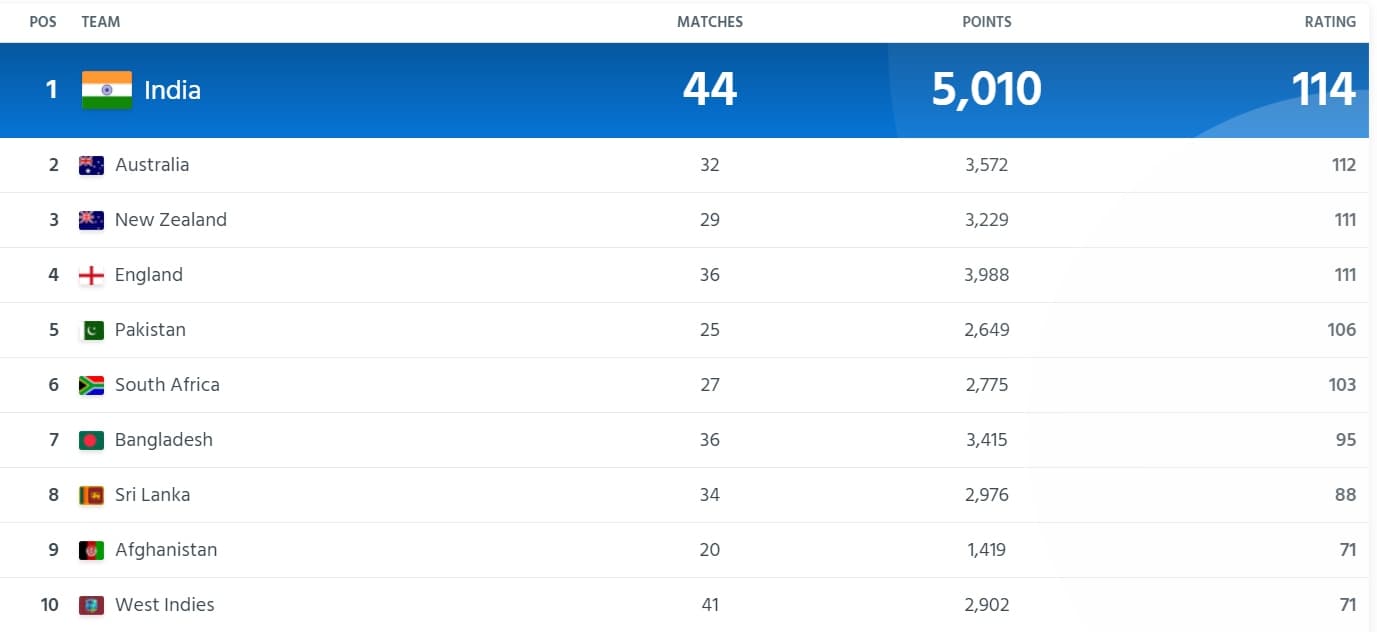Image resolution: width=1377 pixels, height=632 pixels.
Task: Click the POINTS column header
Action: (987, 22)
